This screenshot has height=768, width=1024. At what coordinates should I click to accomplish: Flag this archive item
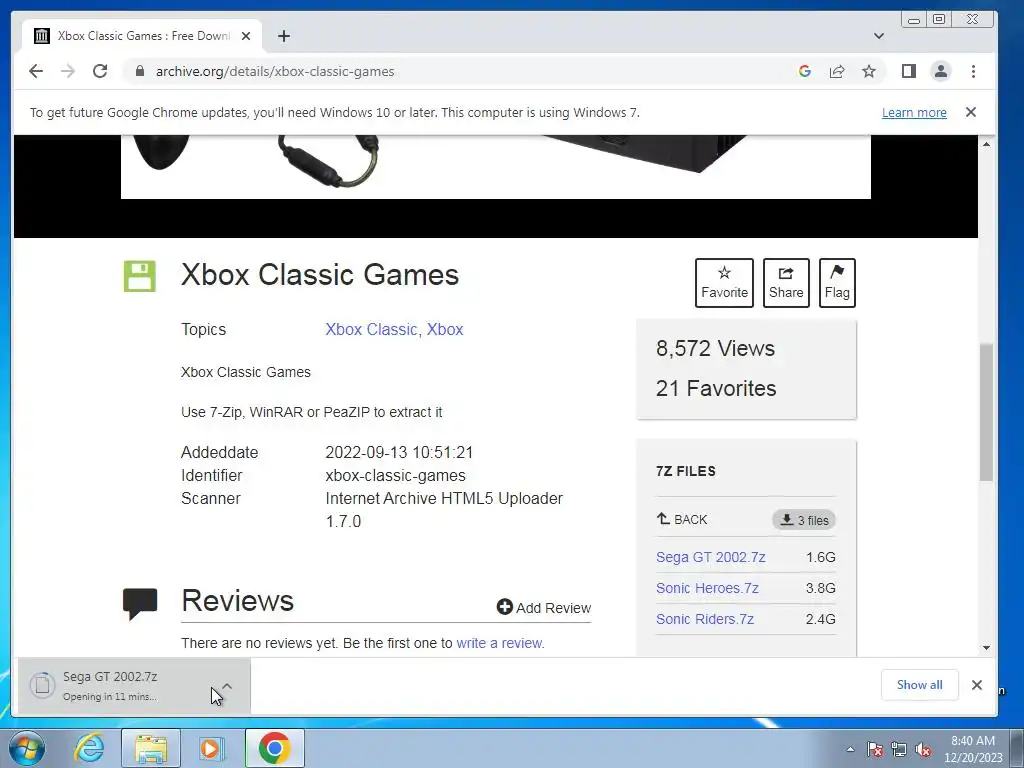click(x=837, y=283)
